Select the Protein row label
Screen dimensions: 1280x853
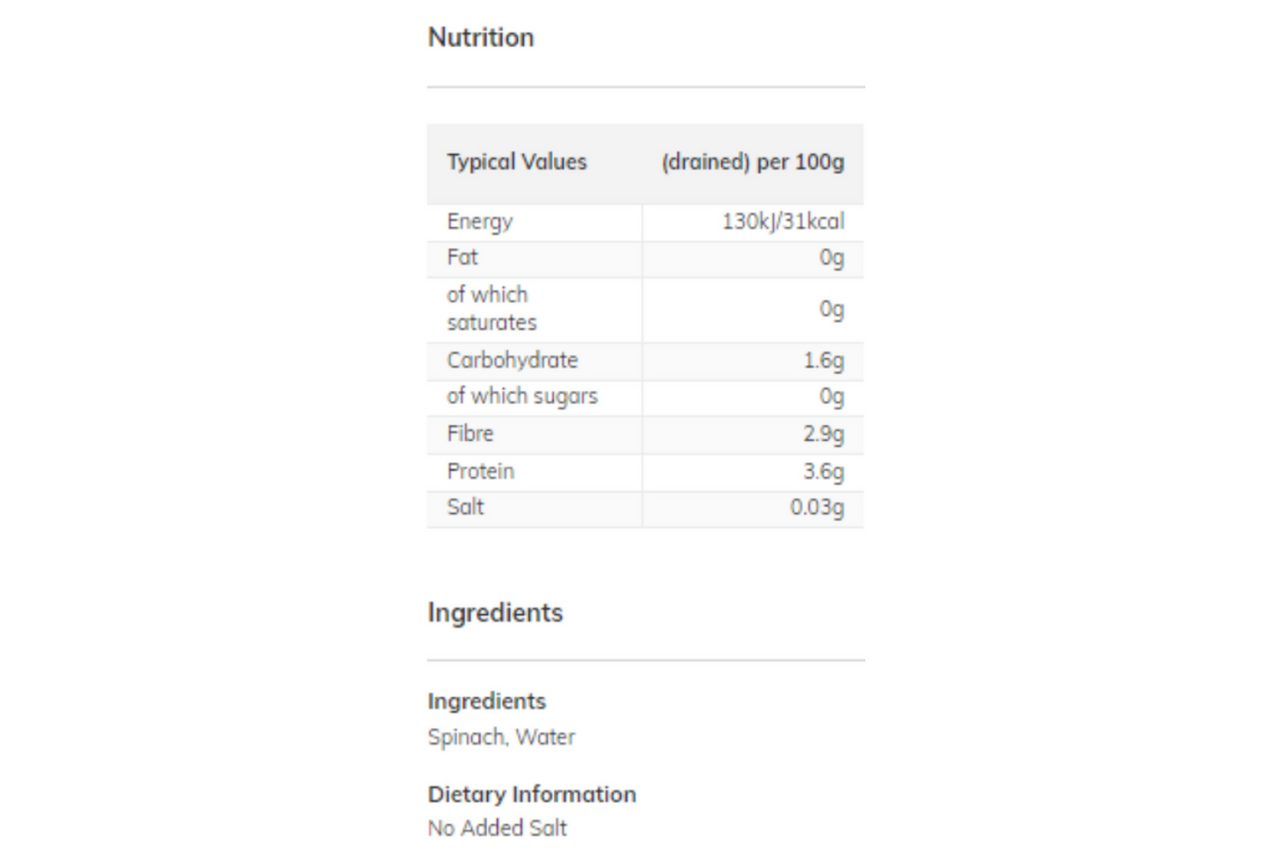[481, 471]
